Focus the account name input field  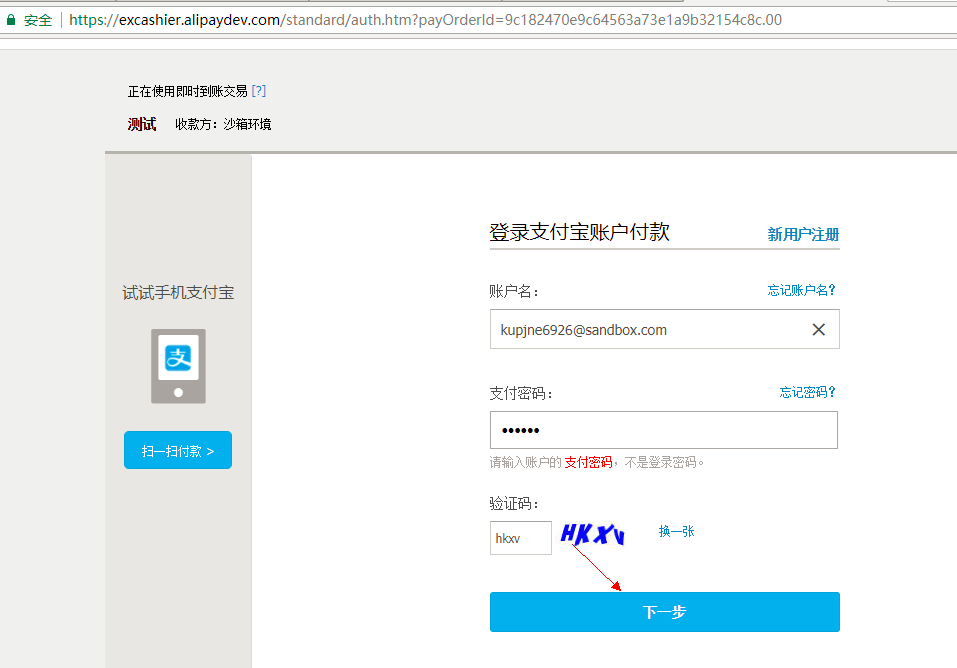(x=665, y=329)
